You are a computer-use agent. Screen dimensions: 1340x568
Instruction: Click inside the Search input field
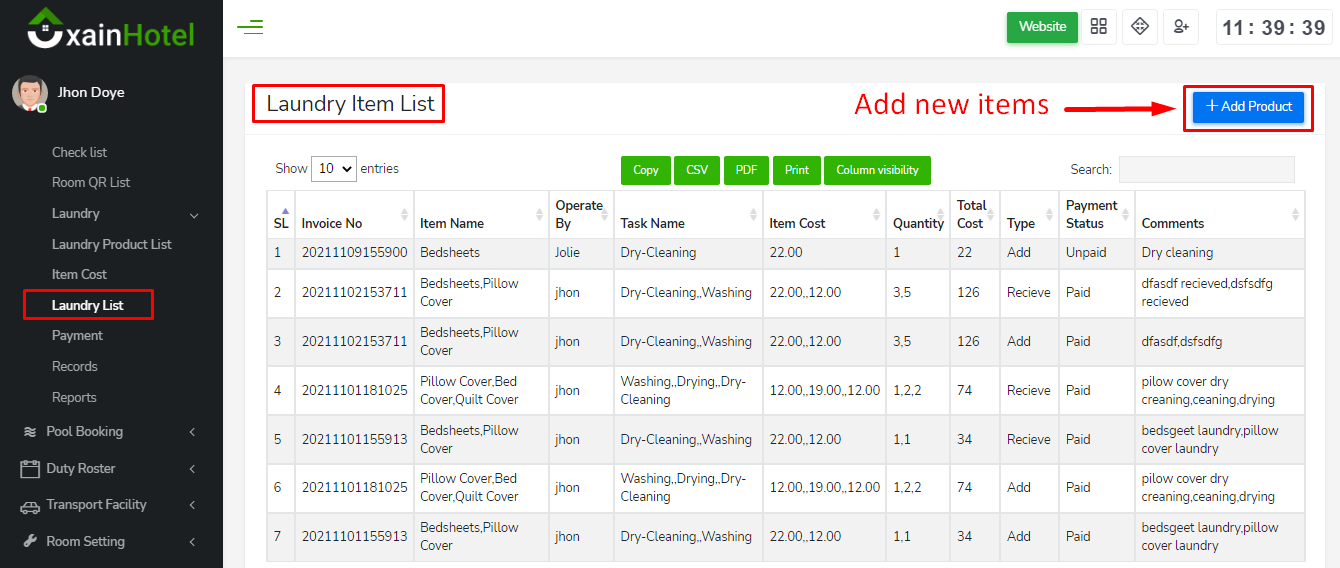click(1206, 170)
